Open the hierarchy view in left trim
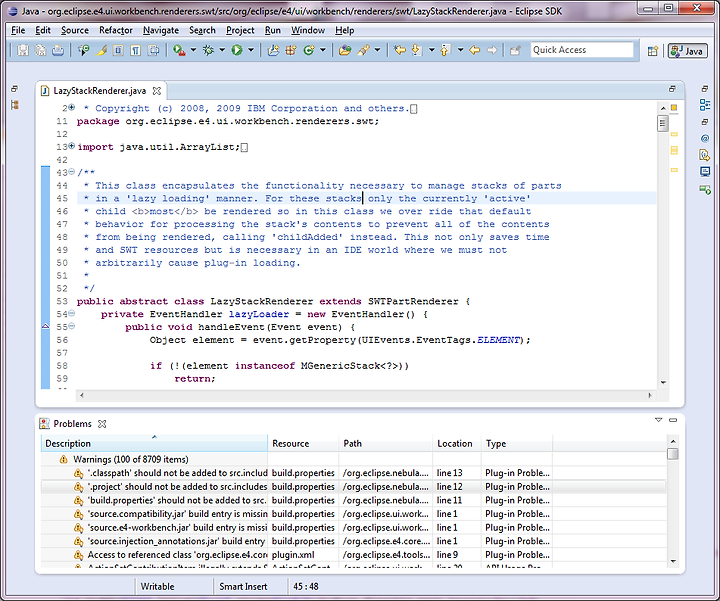The image size is (720, 601). [15, 105]
